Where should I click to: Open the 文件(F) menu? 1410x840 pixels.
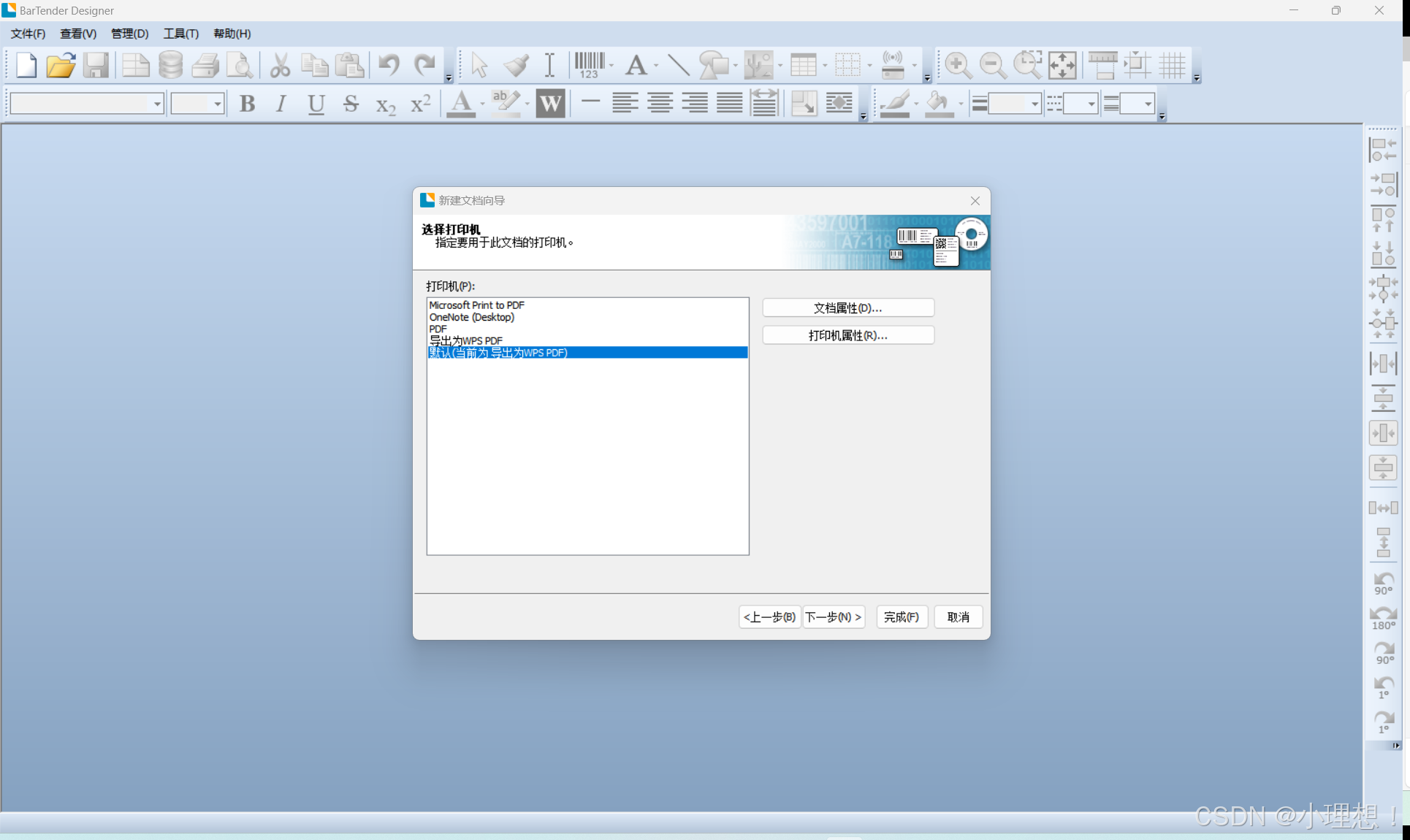click(x=28, y=34)
